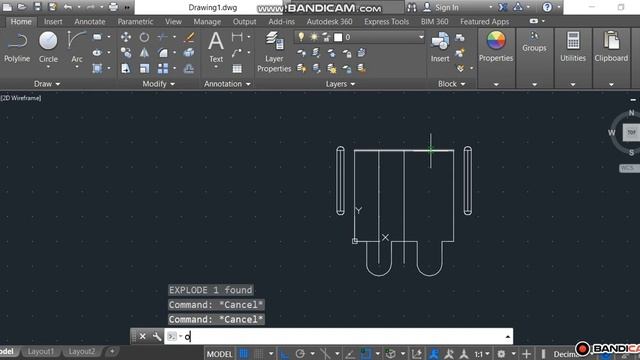Image resolution: width=640 pixels, height=360 pixels.
Task: Close the command line with X
Action: [x=142, y=336]
